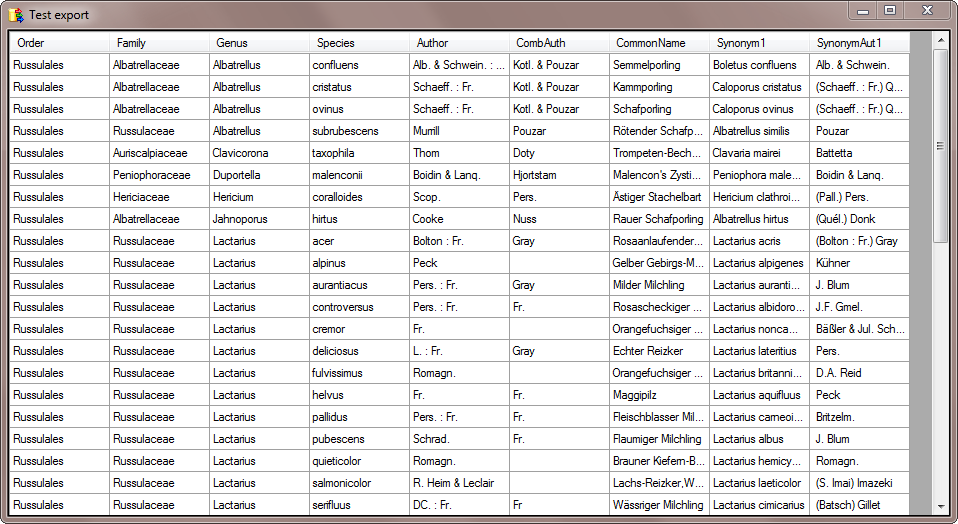Viewport: 958px width, 524px height.
Task: Maximize the Test export window
Action: (x=889, y=10)
